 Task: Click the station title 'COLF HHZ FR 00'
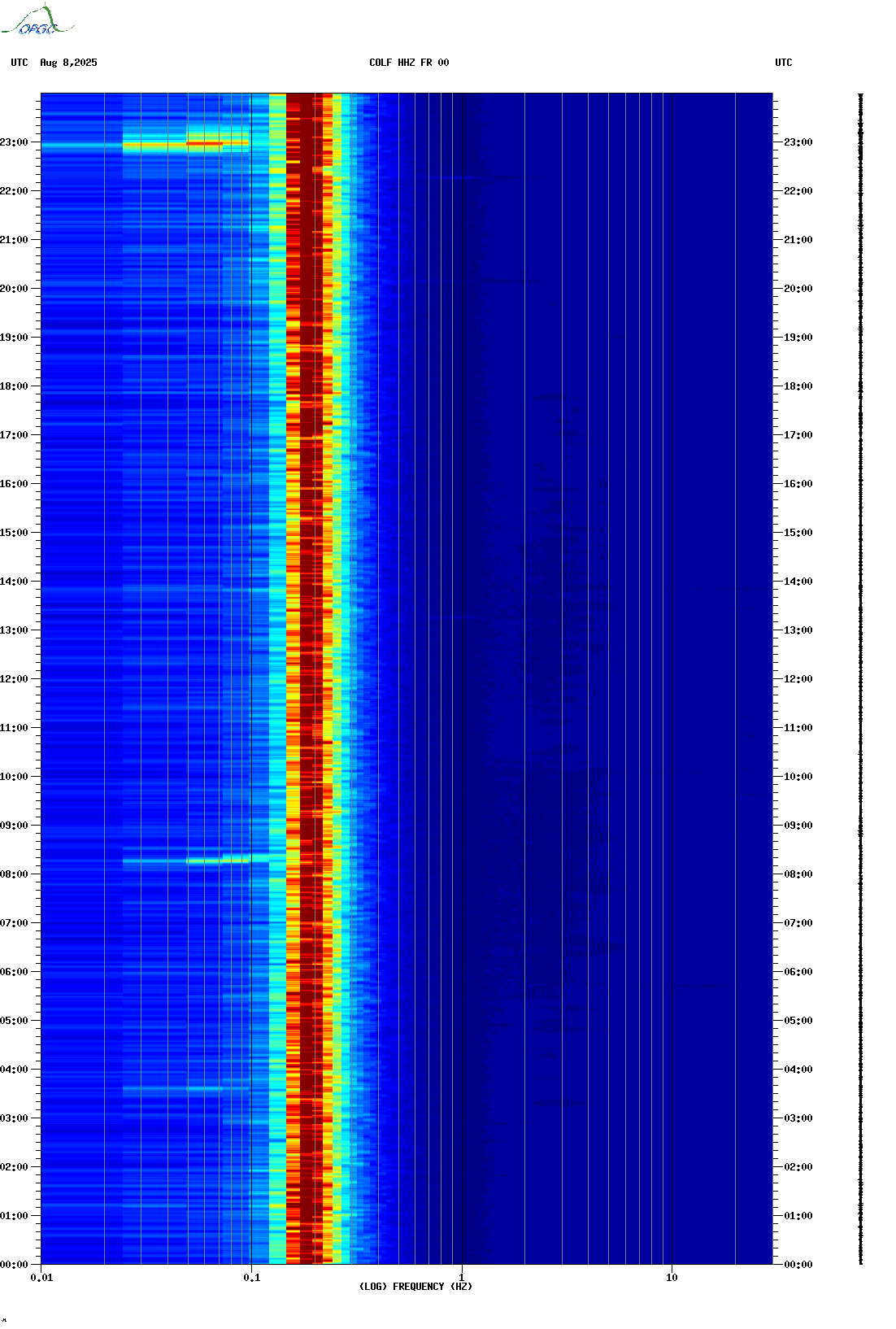(409, 63)
